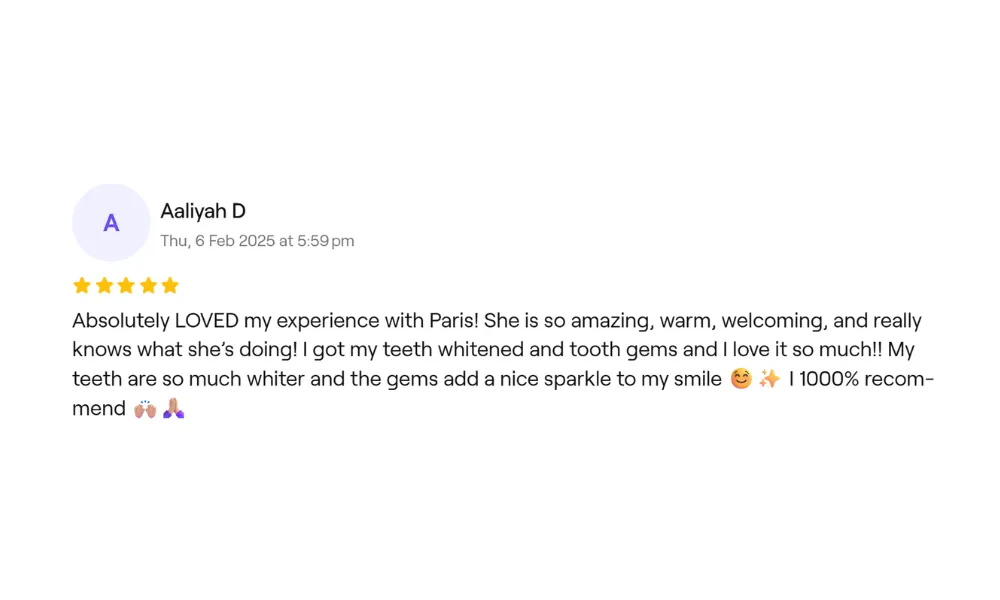Click the raised hands emoji
Image resolution: width=1000 pixels, height=600 pixels.
point(145,408)
